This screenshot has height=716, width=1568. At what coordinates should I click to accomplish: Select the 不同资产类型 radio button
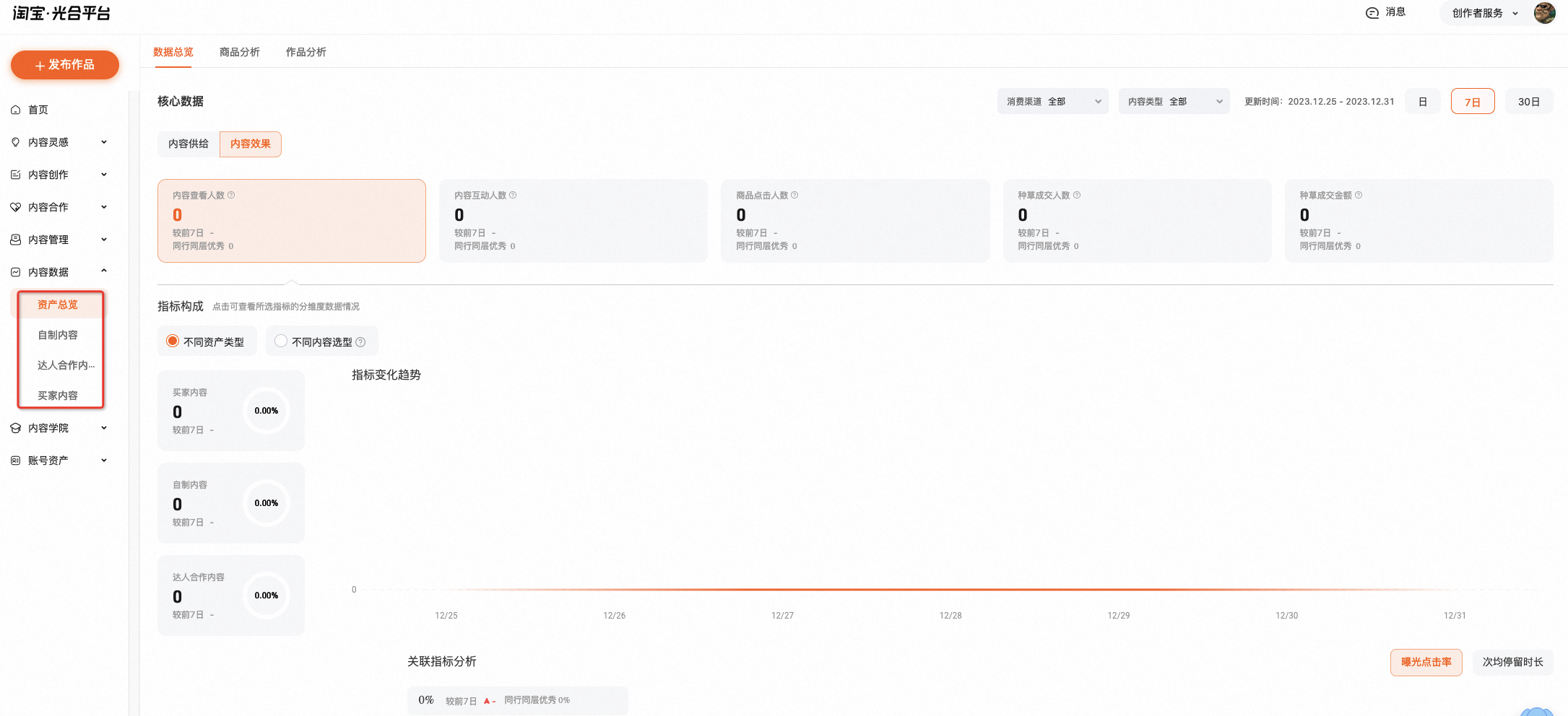(173, 341)
